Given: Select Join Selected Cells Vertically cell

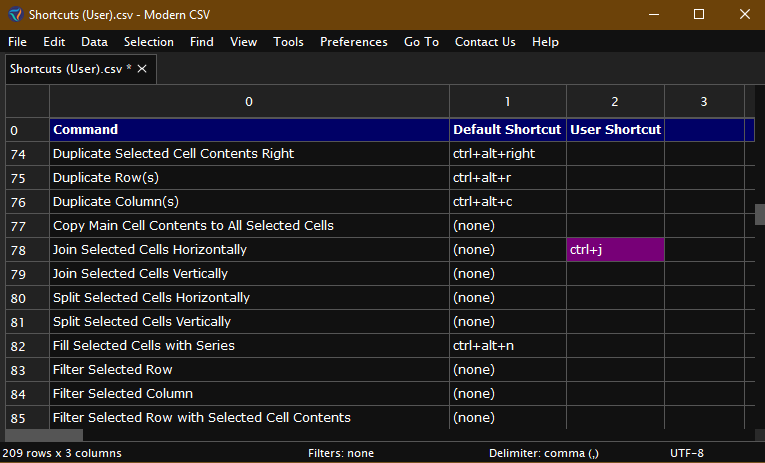Looking at the screenshot, I should pyautogui.click(x=249, y=274).
